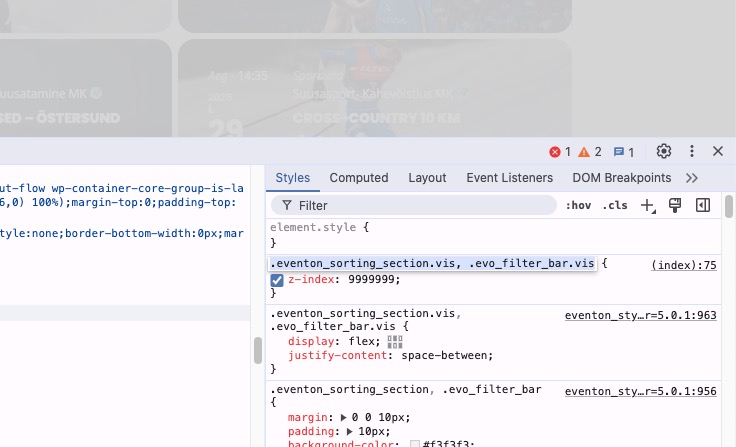This screenshot has width=736, height=447.
Task: Switch to the Computed tab
Action: coord(358,178)
